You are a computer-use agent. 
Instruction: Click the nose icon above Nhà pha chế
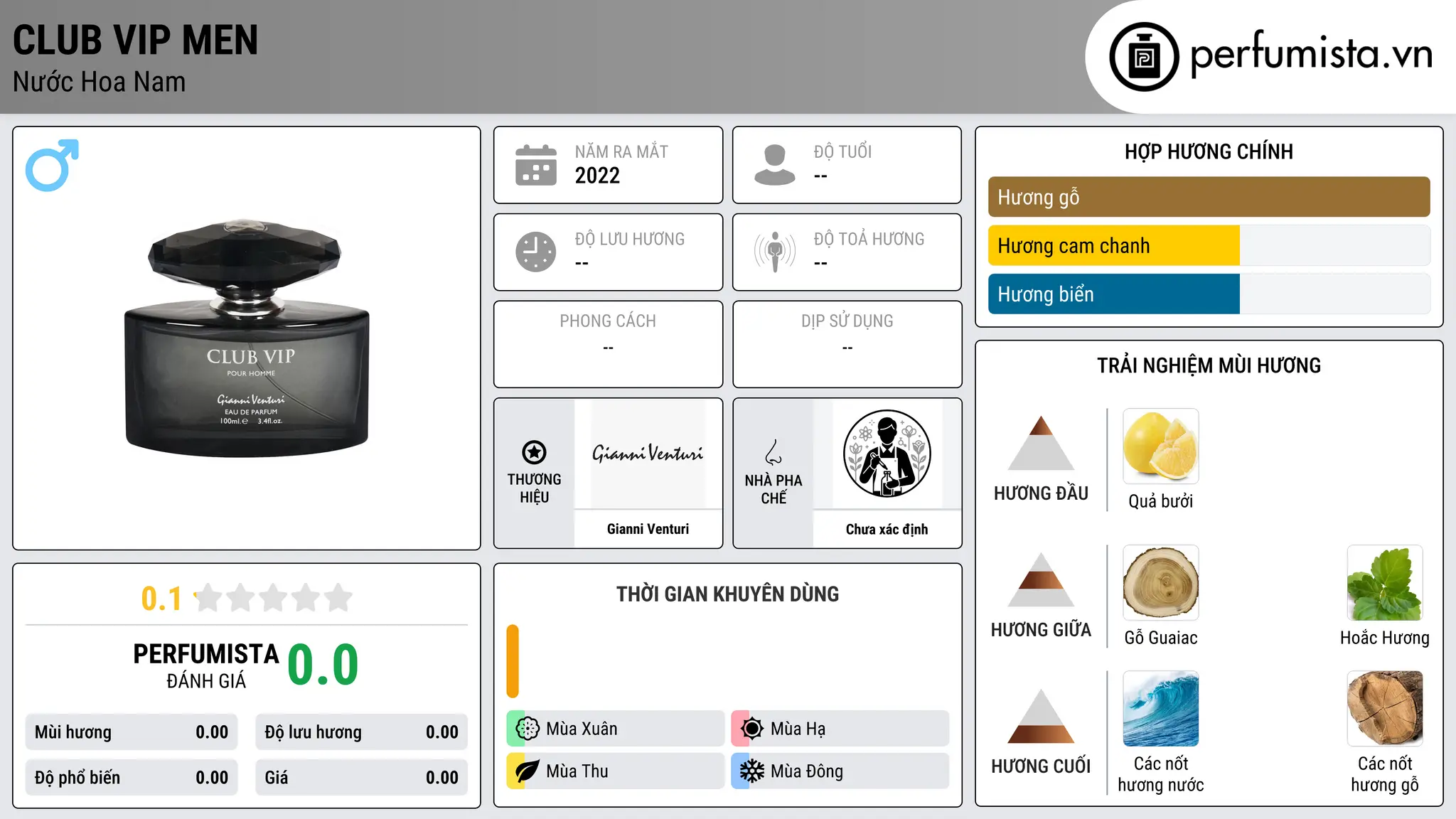coord(773,452)
